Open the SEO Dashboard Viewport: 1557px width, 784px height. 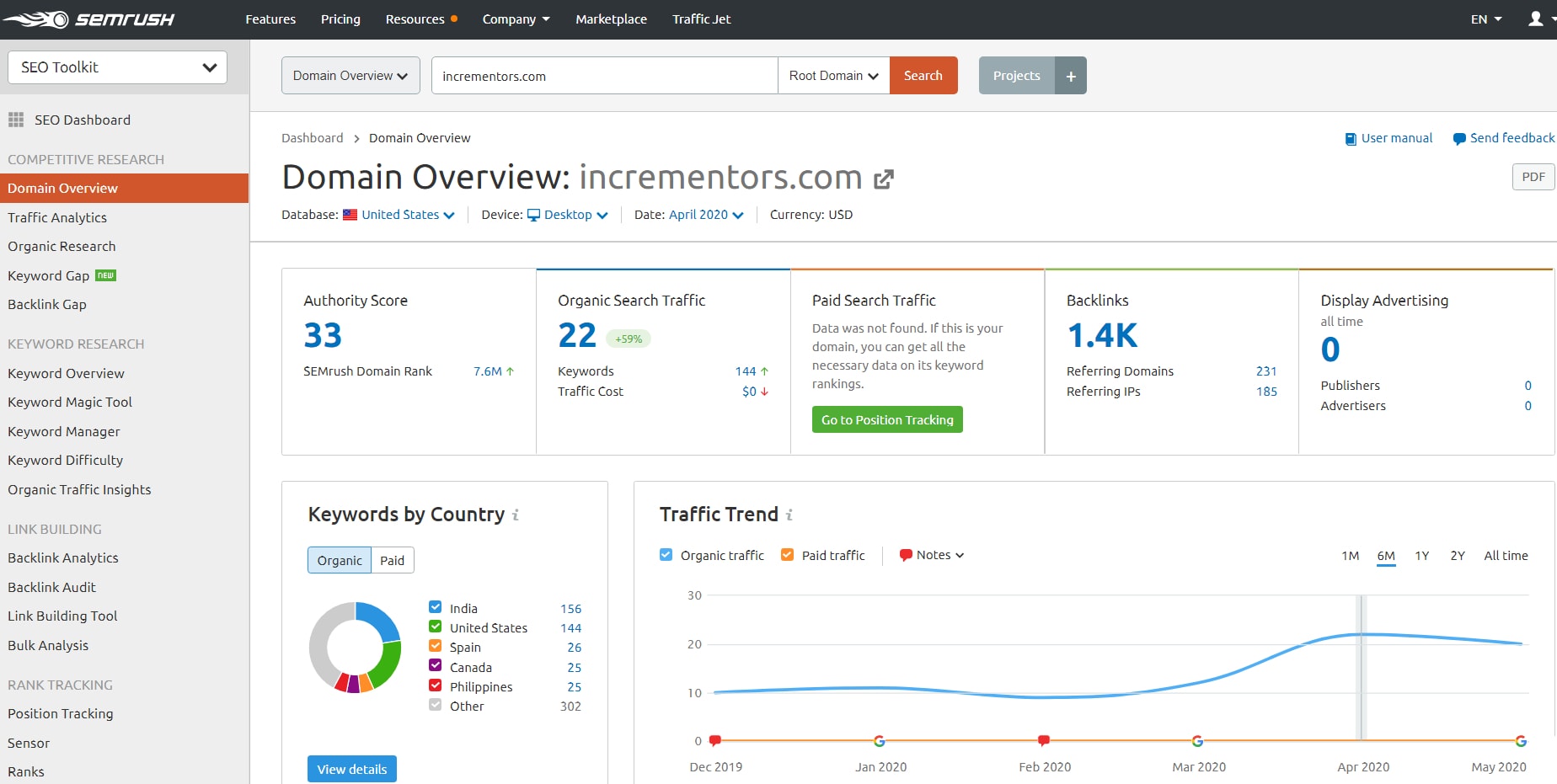point(82,120)
